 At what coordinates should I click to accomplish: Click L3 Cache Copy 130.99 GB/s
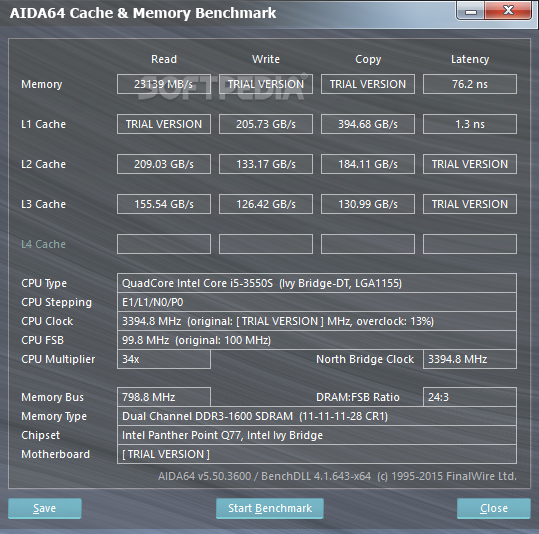click(368, 204)
